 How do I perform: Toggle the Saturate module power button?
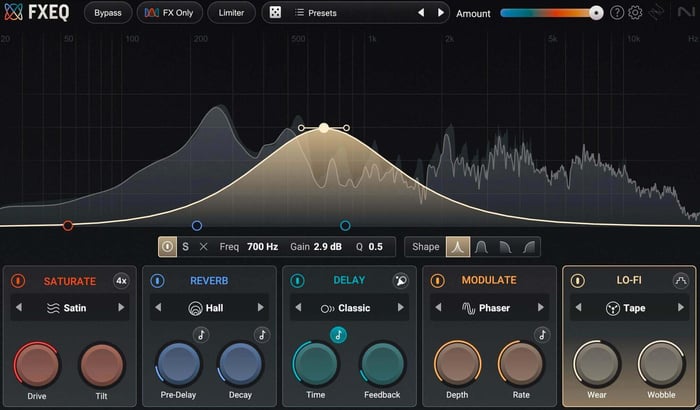pyautogui.click(x=18, y=281)
